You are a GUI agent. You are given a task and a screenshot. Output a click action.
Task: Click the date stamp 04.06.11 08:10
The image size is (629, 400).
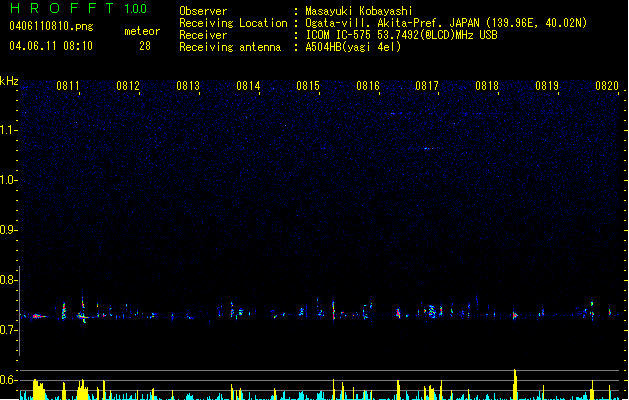point(51,46)
